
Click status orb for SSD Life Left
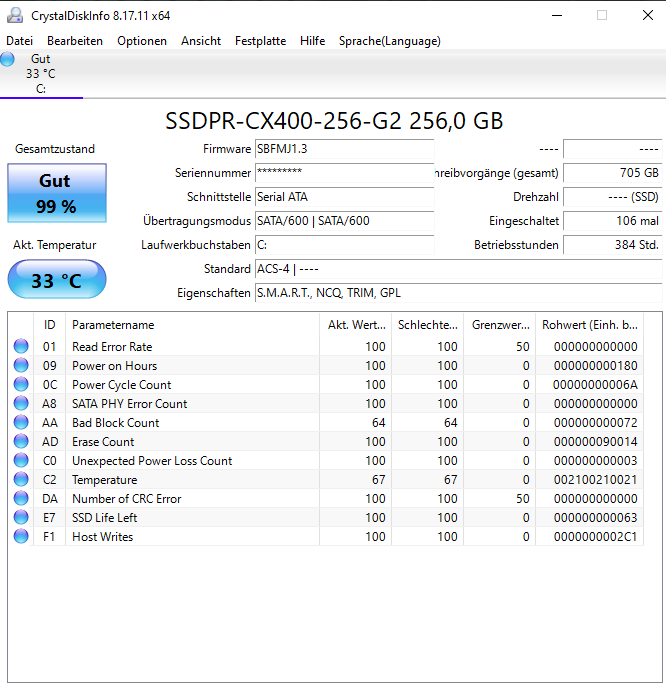(x=21, y=517)
